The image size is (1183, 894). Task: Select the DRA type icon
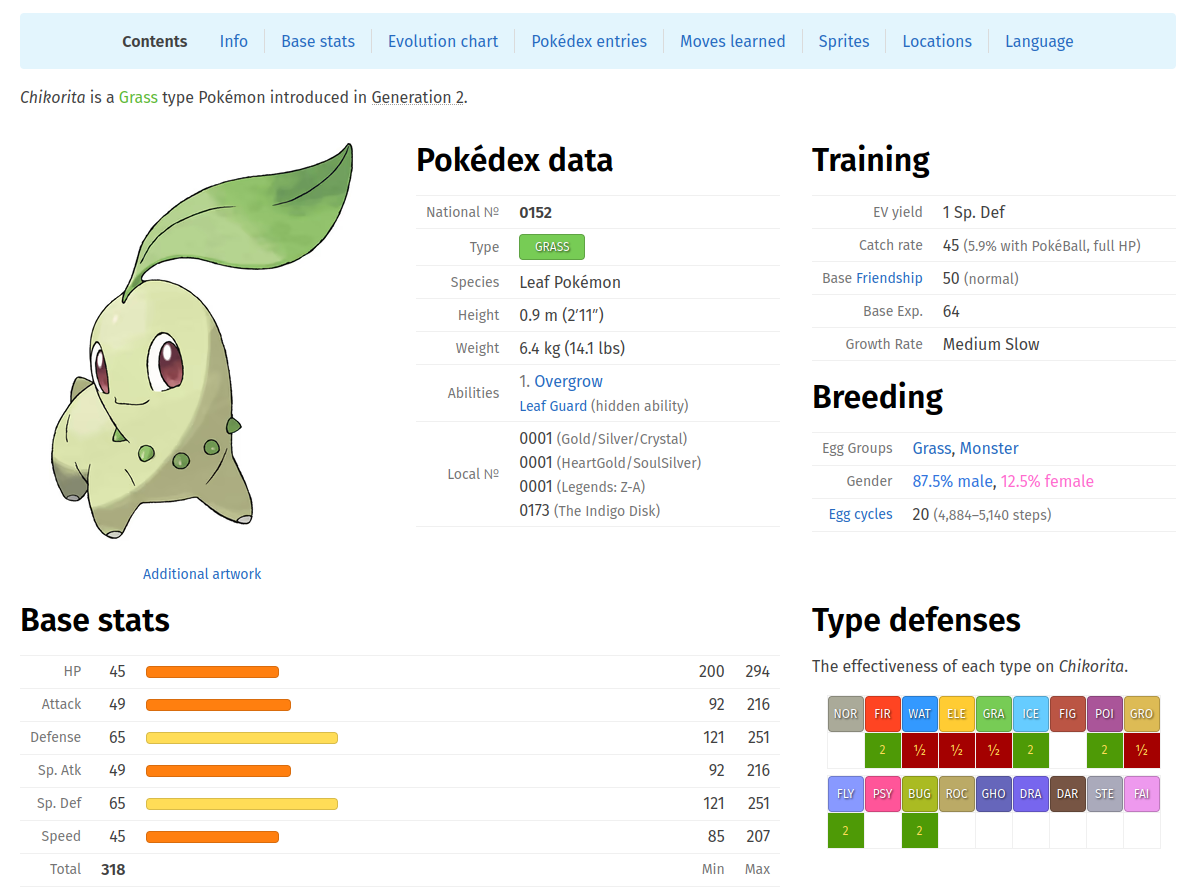(x=1030, y=793)
